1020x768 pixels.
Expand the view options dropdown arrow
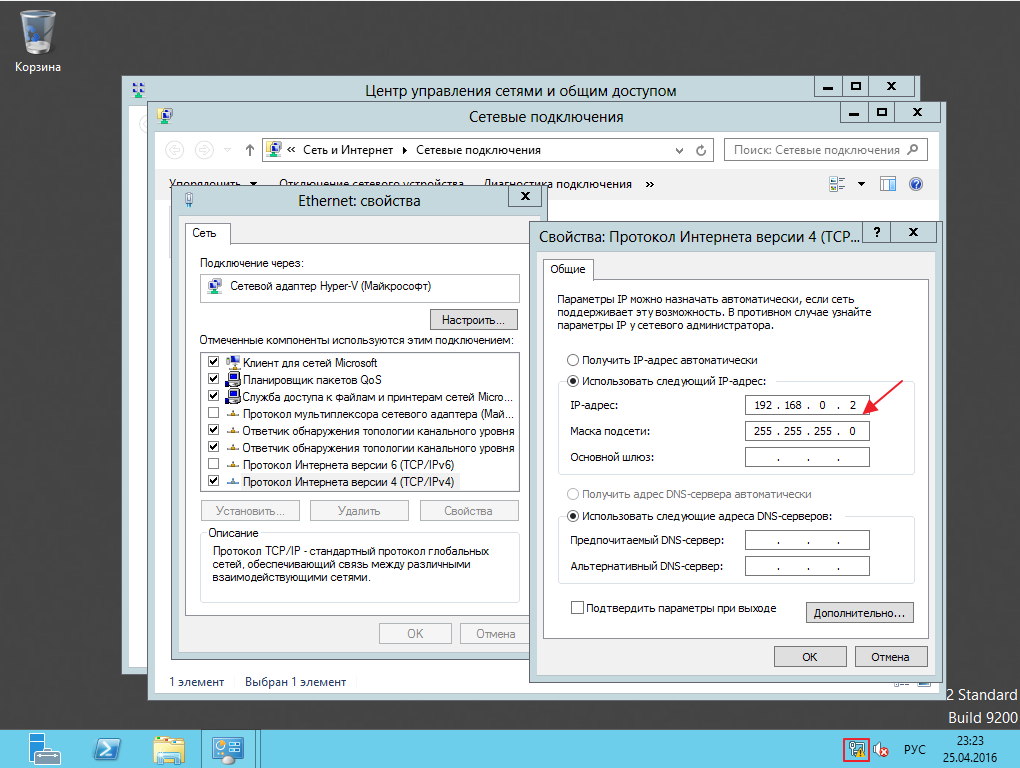pos(861,184)
